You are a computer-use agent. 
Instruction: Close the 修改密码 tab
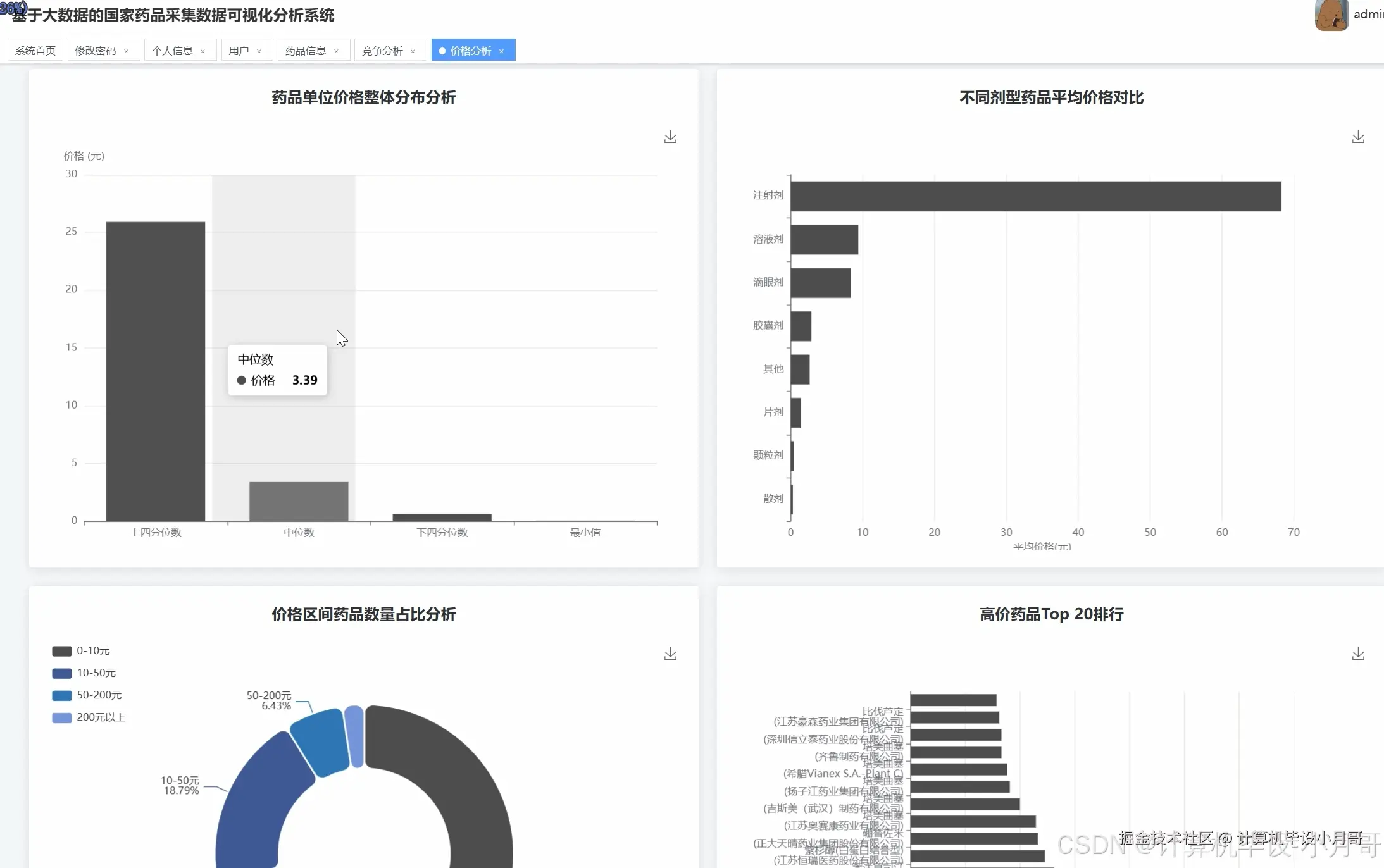pos(127,51)
